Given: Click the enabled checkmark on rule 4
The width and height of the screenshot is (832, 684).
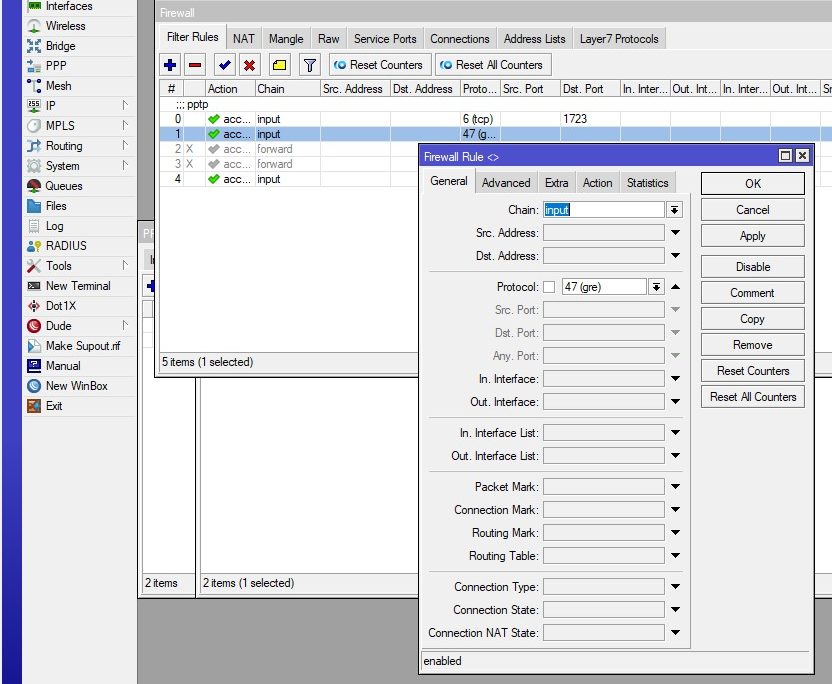Looking at the screenshot, I should coord(214,179).
